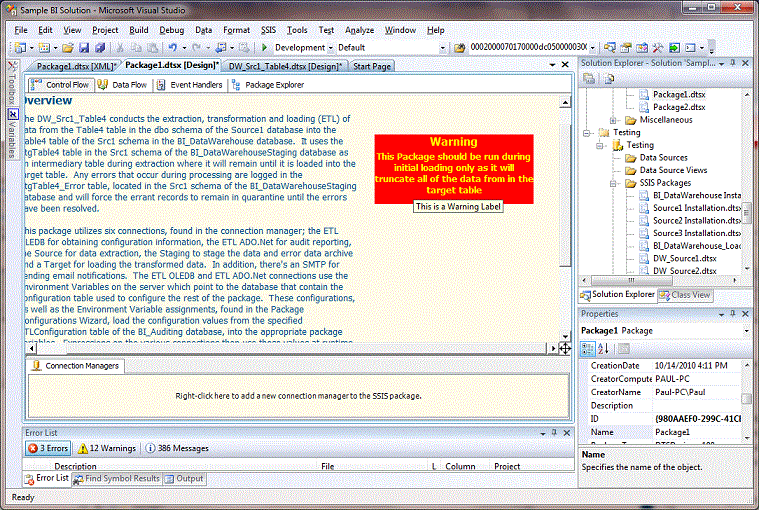Open the Package1 Package object dropdown in Properties
The width and height of the screenshot is (759, 510).
746,331
